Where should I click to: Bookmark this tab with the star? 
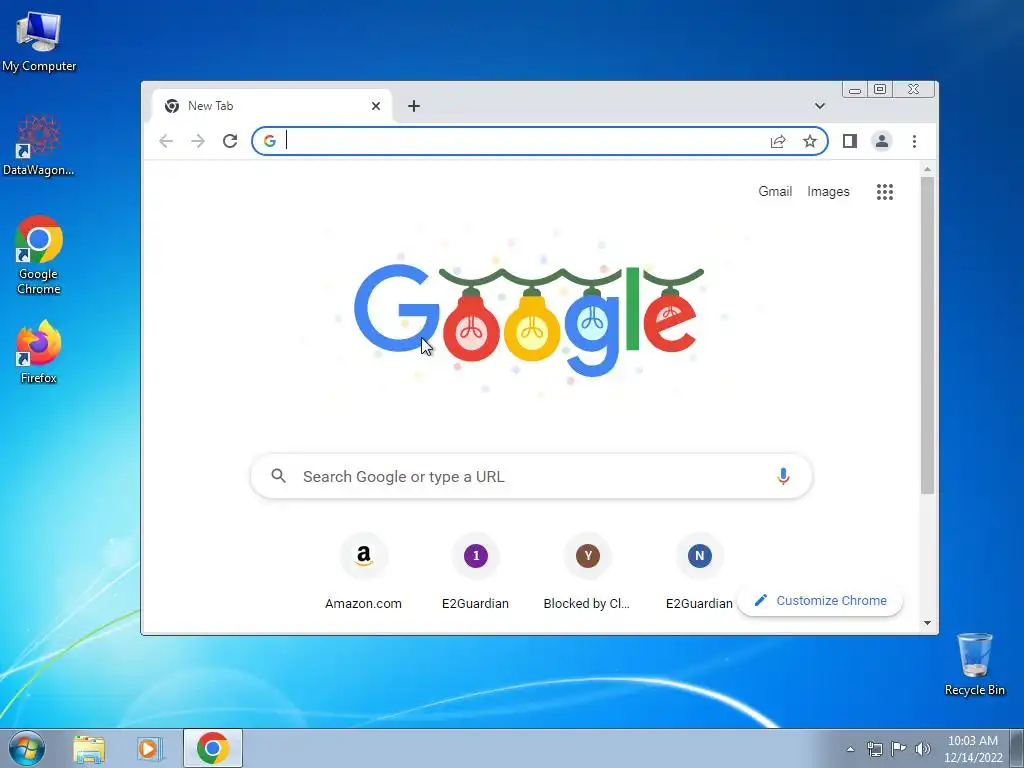(x=810, y=141)
